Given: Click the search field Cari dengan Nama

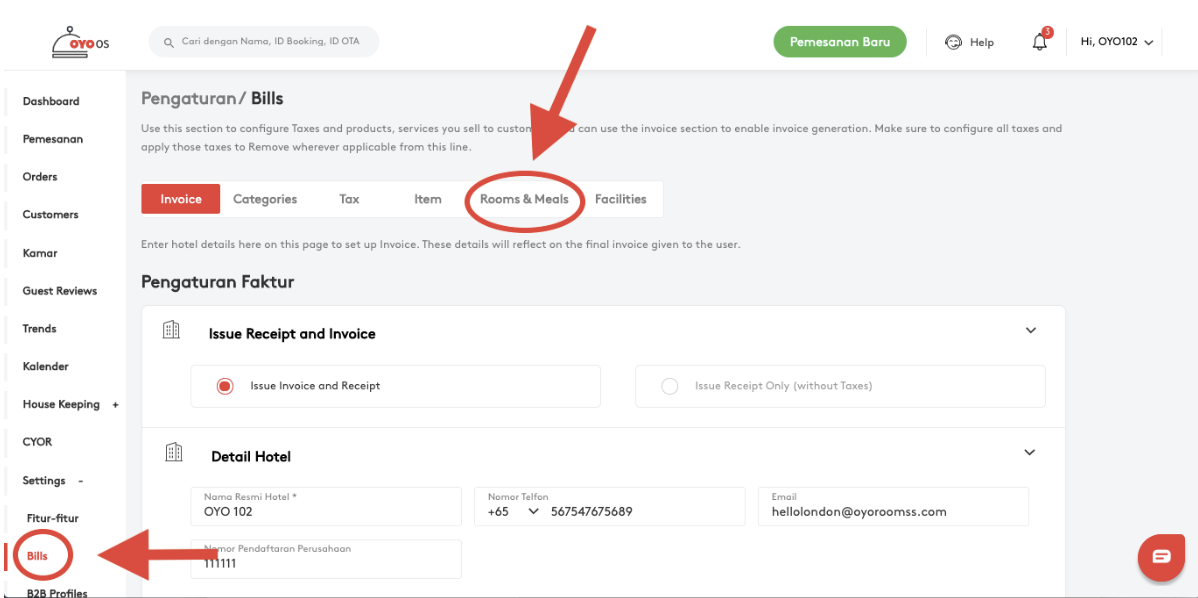Looking at the screenshot, I should [x=264, y=41].
